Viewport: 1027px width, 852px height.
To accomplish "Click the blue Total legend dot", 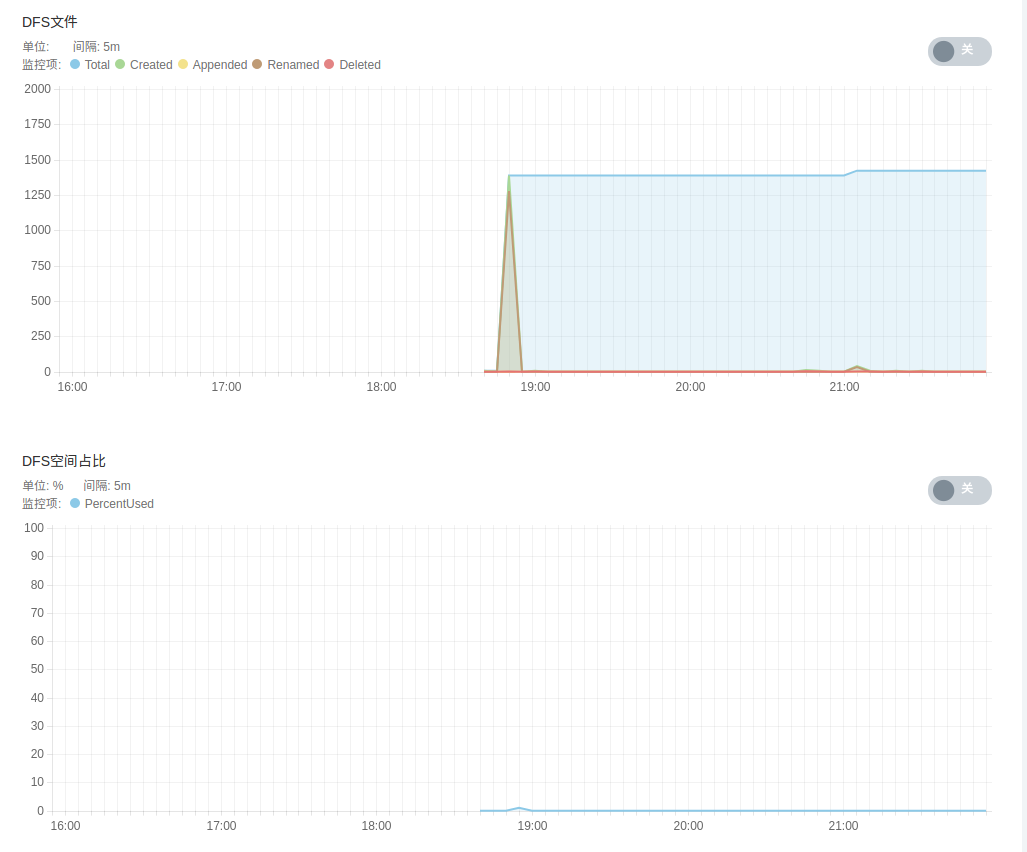I will point(75,64).
